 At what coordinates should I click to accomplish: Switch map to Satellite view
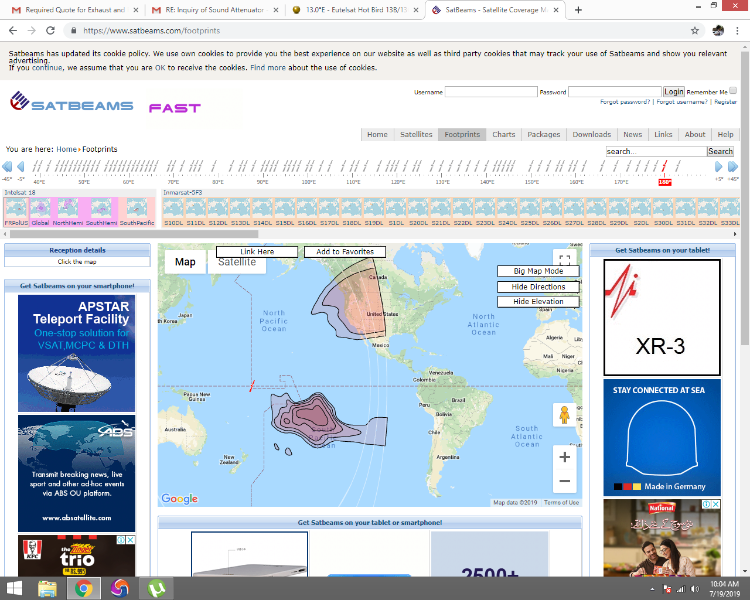pyautogui.click(x=237, y=262)
